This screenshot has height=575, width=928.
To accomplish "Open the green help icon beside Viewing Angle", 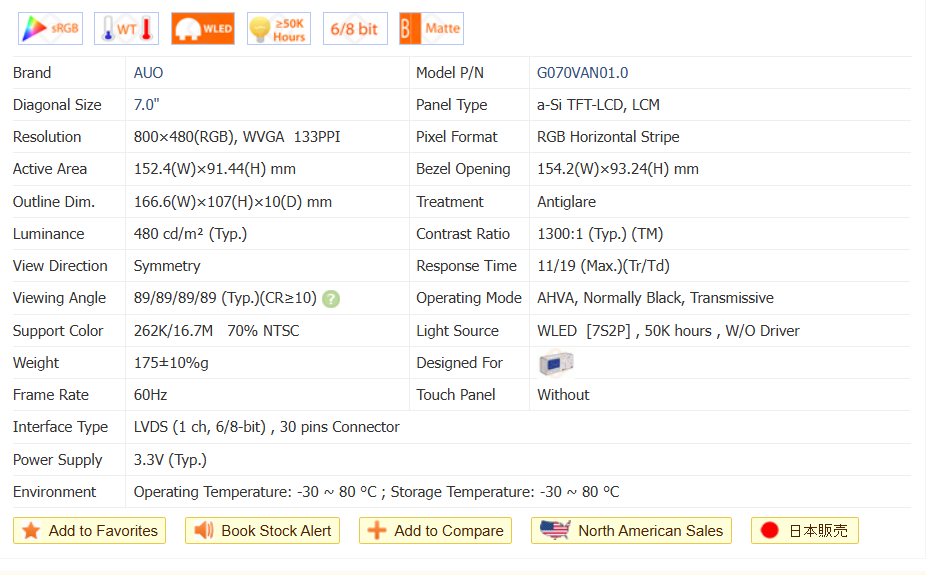I will [331, 299].
